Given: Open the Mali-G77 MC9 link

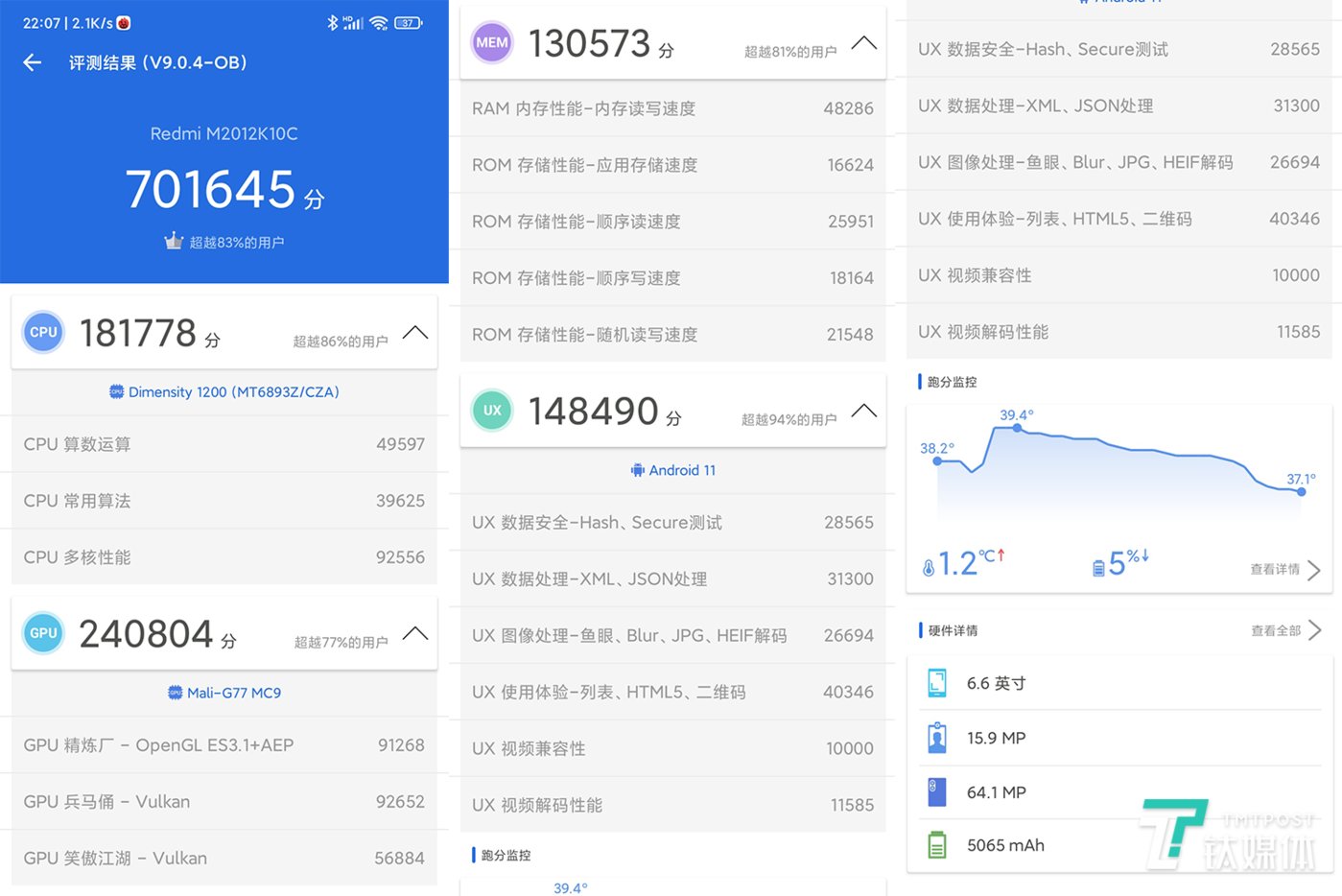Looking at the screenshot, I should (224, 693).
